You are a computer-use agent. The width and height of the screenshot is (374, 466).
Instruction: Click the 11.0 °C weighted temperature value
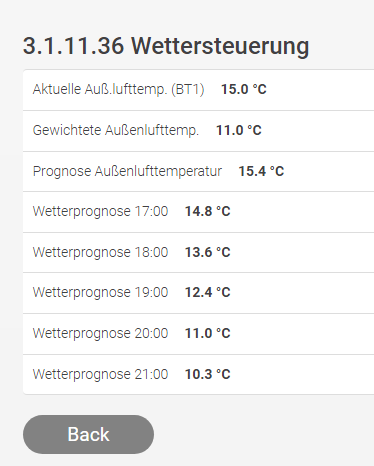pos(239,130)
